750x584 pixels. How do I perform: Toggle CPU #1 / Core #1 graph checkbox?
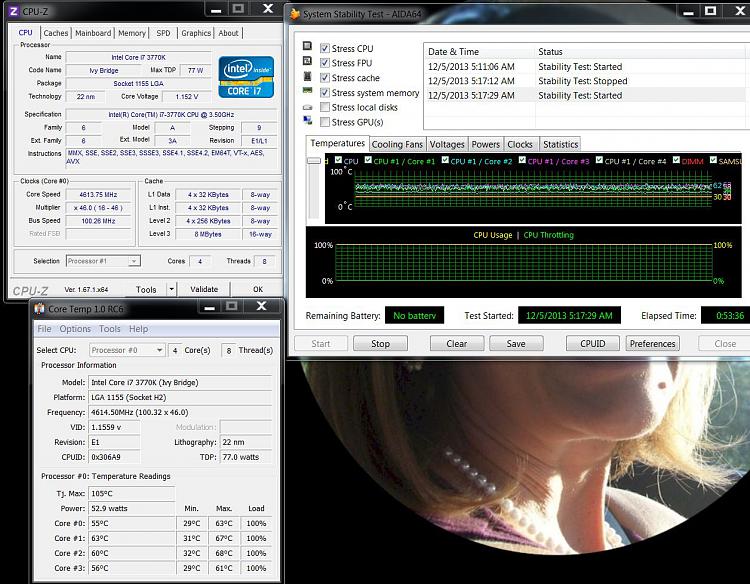coord(368,160)
